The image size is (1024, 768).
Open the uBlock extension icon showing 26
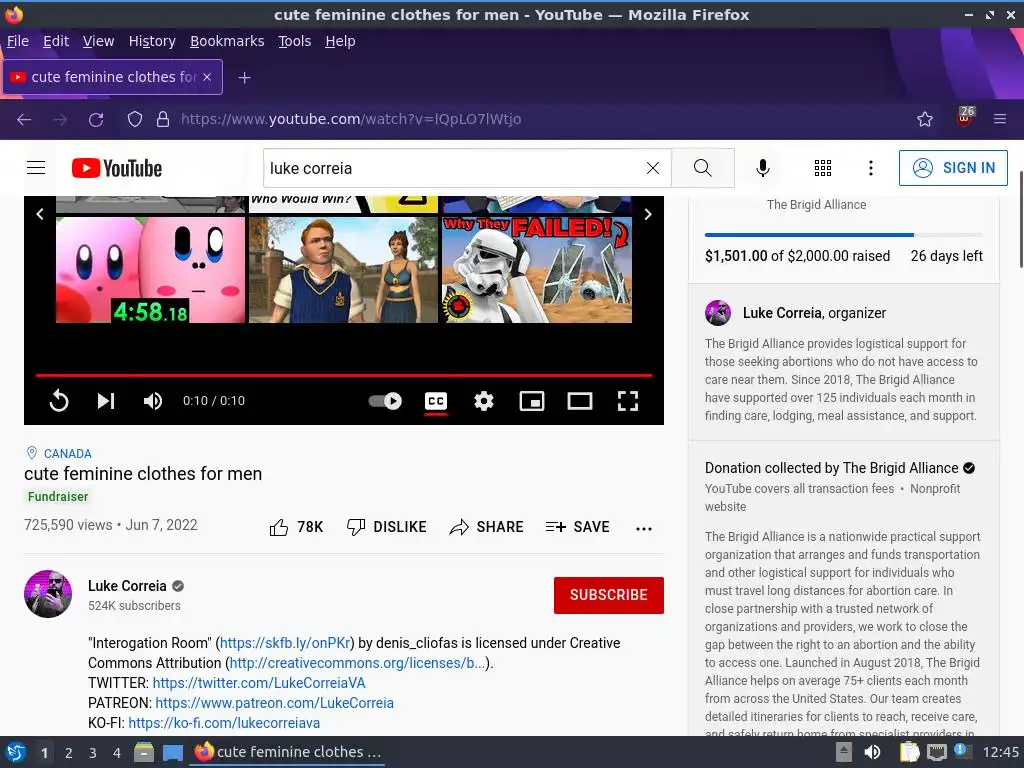pos(965,118)
